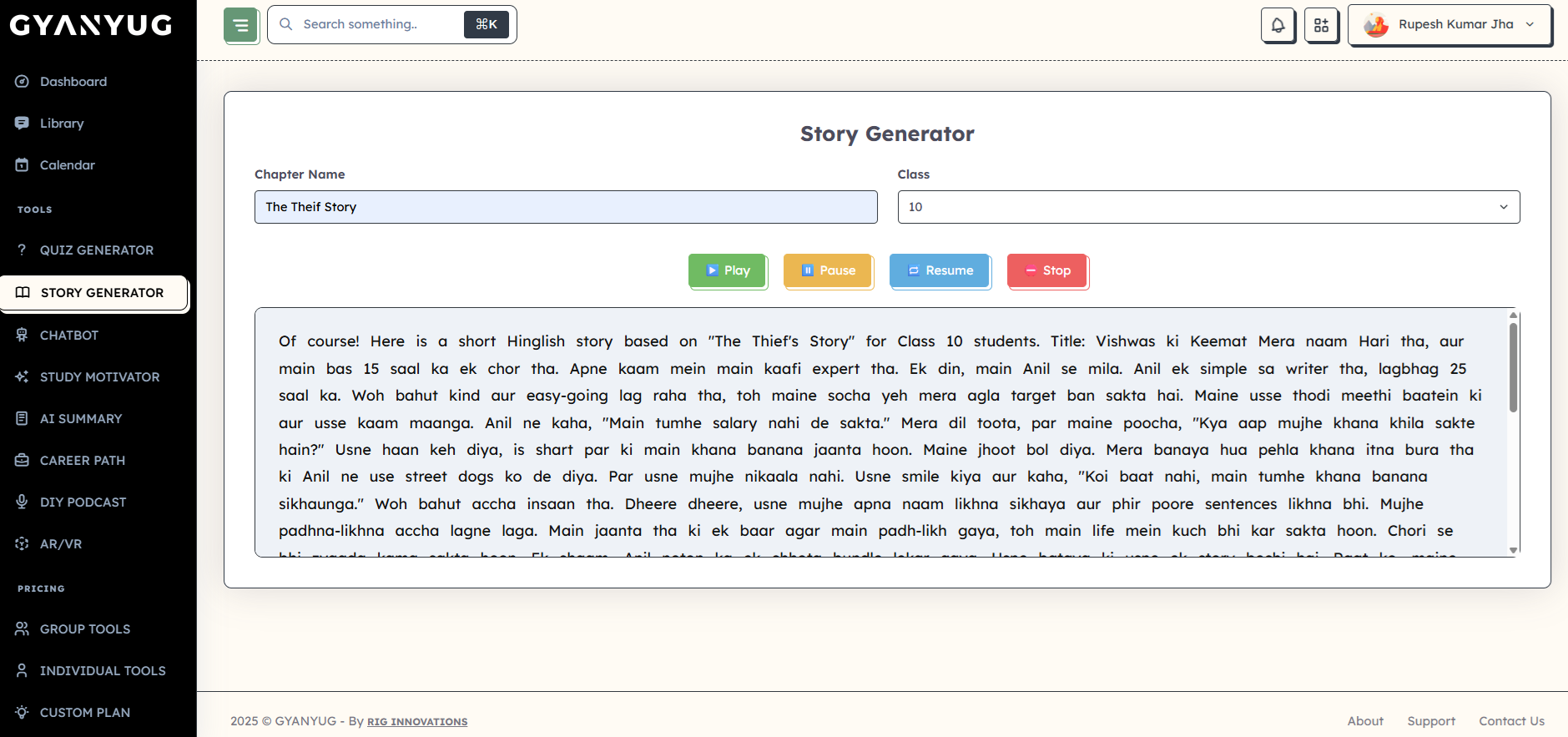Toggle the green sidebar menu button
Image resolution: width=1568 pixels, height=737 pixels.
241,25
